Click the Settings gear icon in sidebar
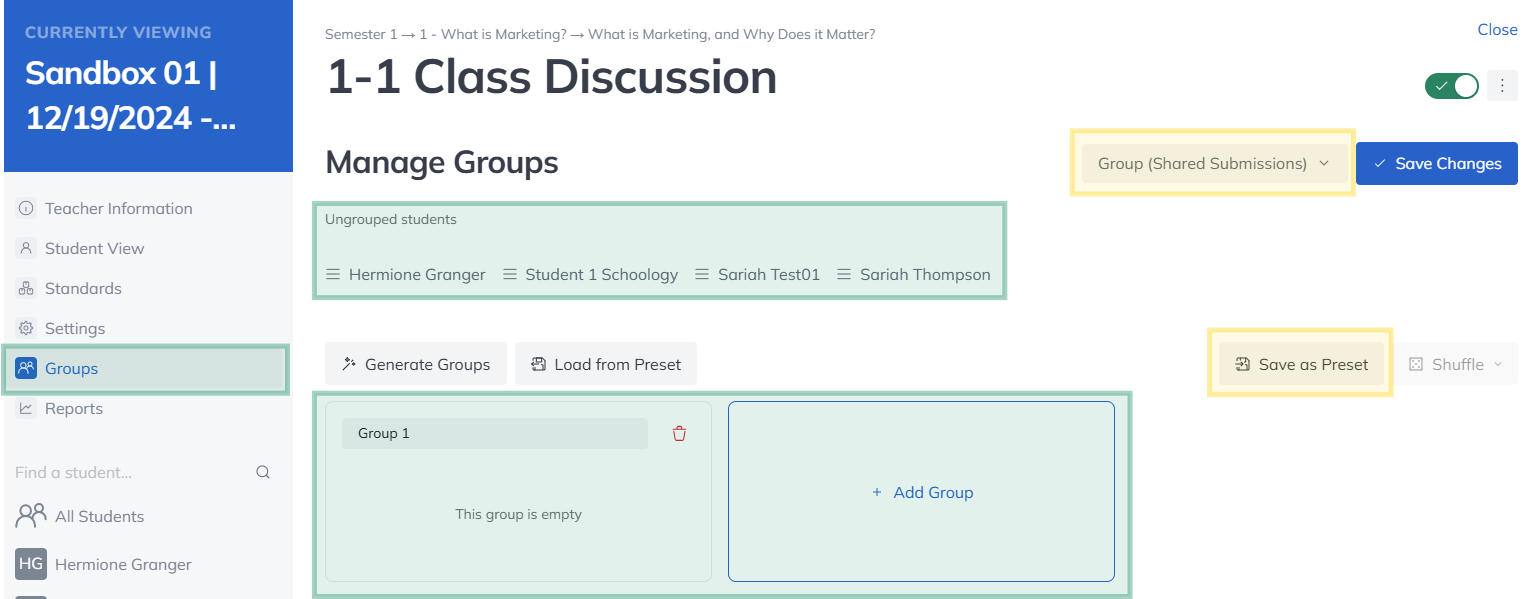 (26, 328)
